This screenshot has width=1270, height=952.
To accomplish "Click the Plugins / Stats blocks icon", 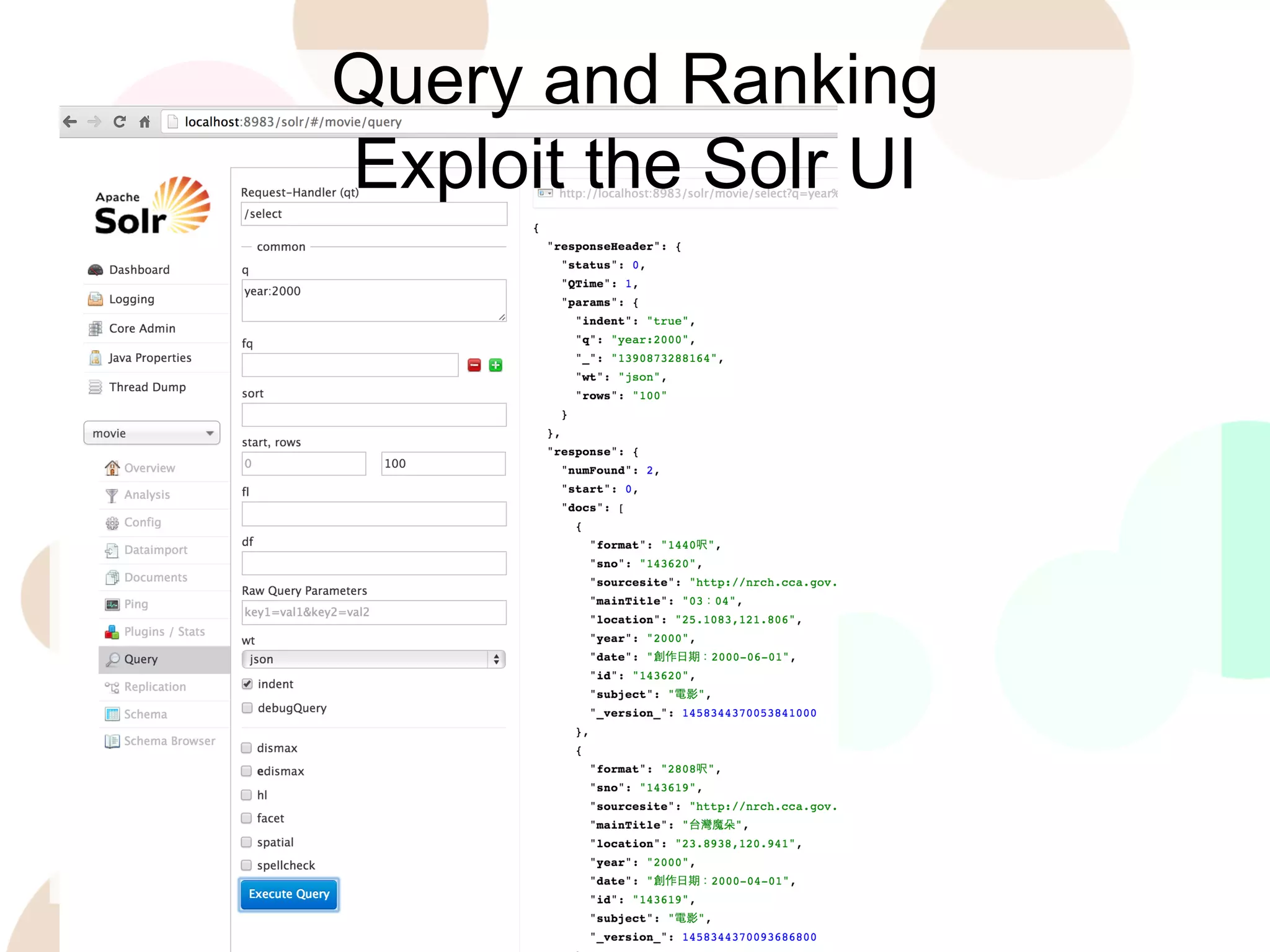I will (112, 632).
